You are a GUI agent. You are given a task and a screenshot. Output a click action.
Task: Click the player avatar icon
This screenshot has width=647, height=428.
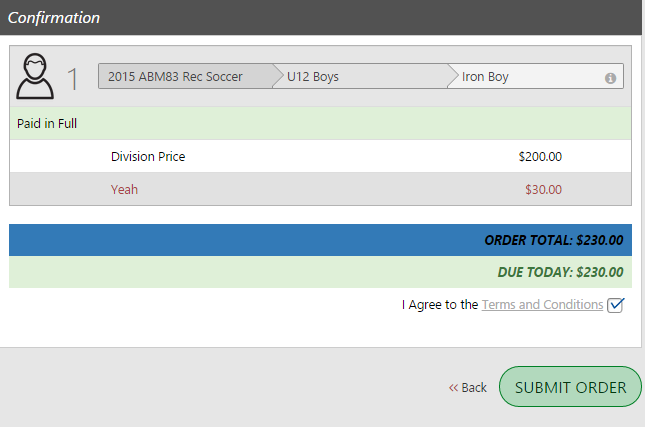[35, 76]
